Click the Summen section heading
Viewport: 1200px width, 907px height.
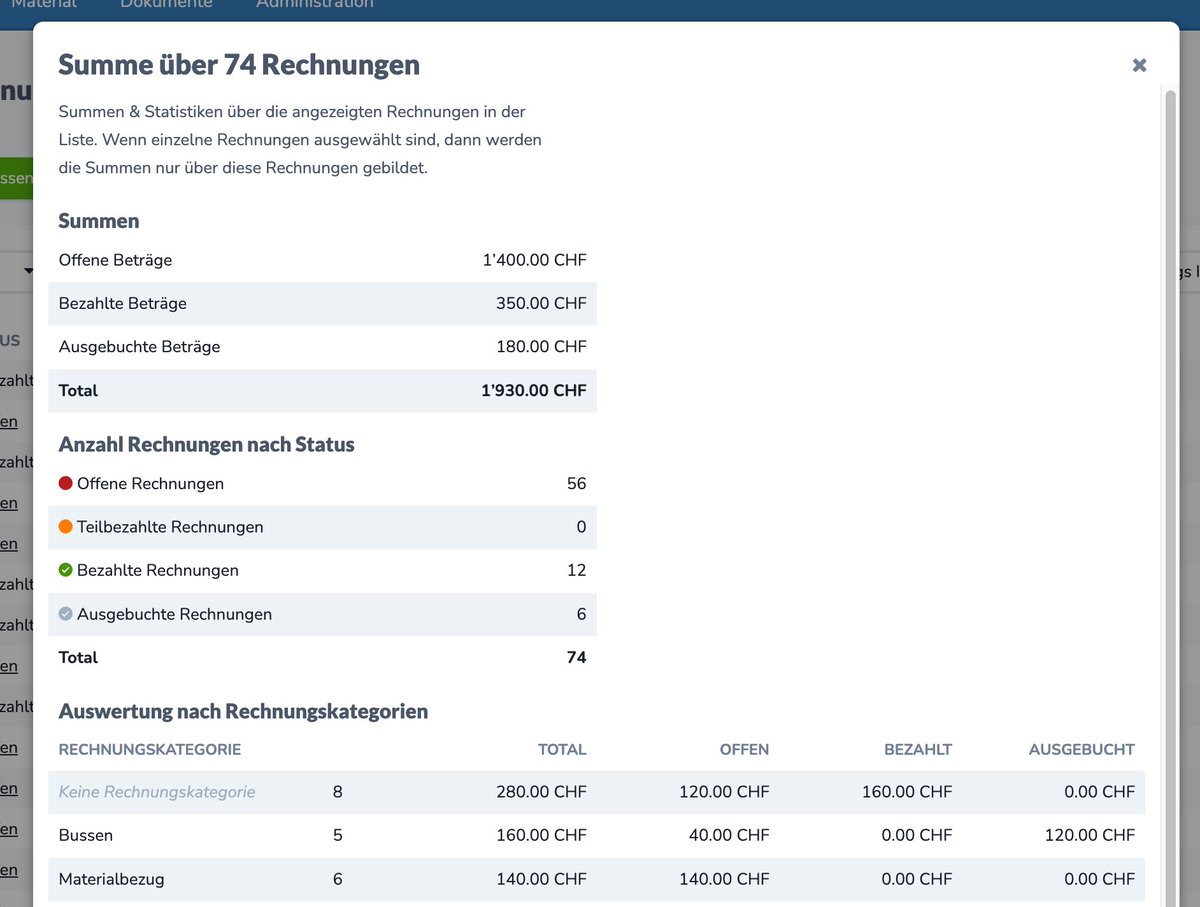99,221
